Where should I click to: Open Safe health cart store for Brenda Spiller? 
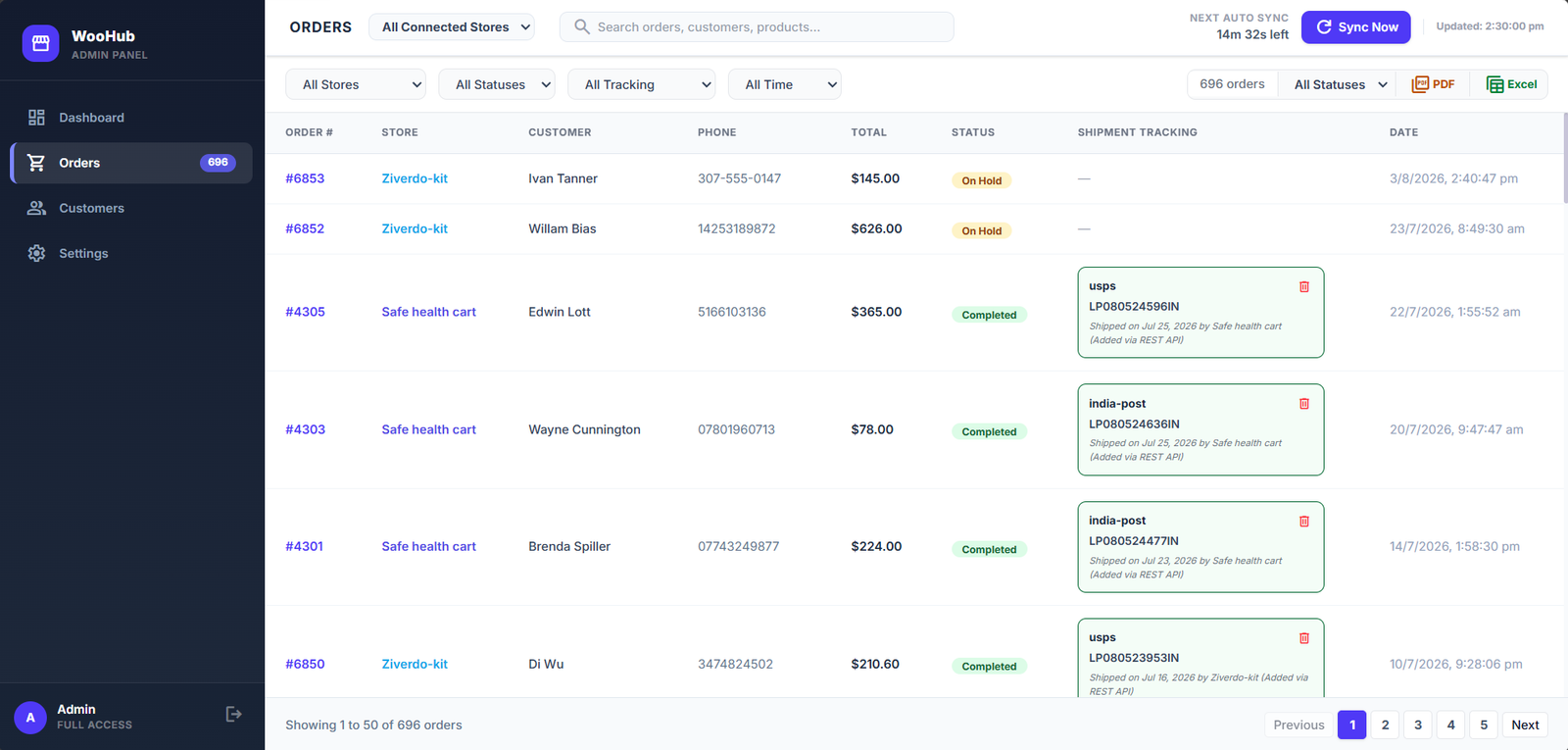[x=428, y=546]
